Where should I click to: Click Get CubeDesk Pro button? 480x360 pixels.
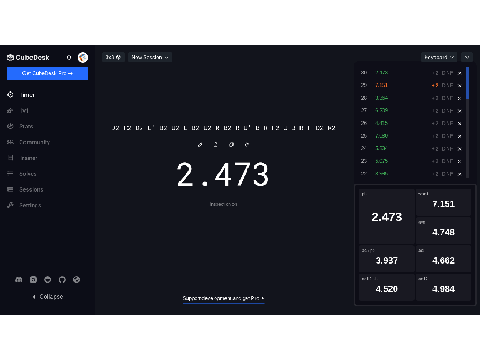tap(47, 73)
